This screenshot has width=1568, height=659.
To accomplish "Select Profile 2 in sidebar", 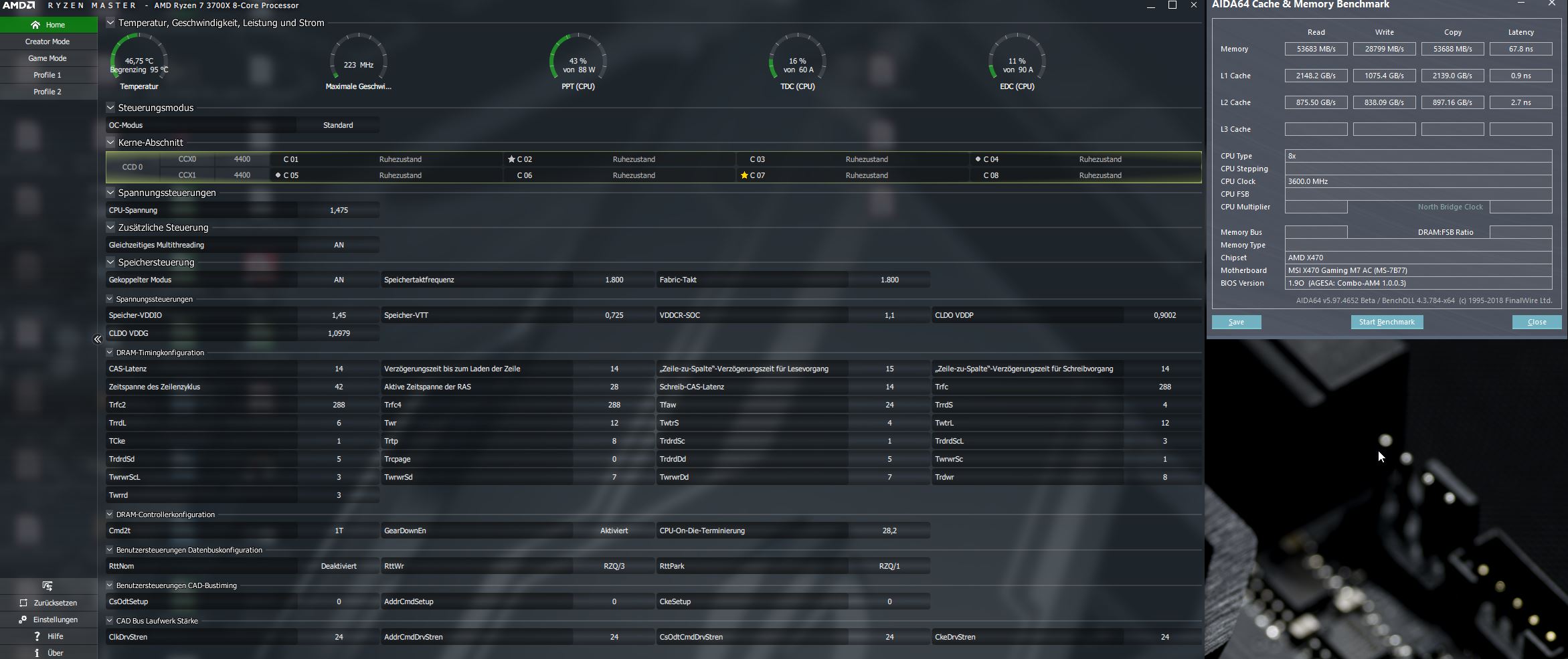I will (x=48, y=92).
